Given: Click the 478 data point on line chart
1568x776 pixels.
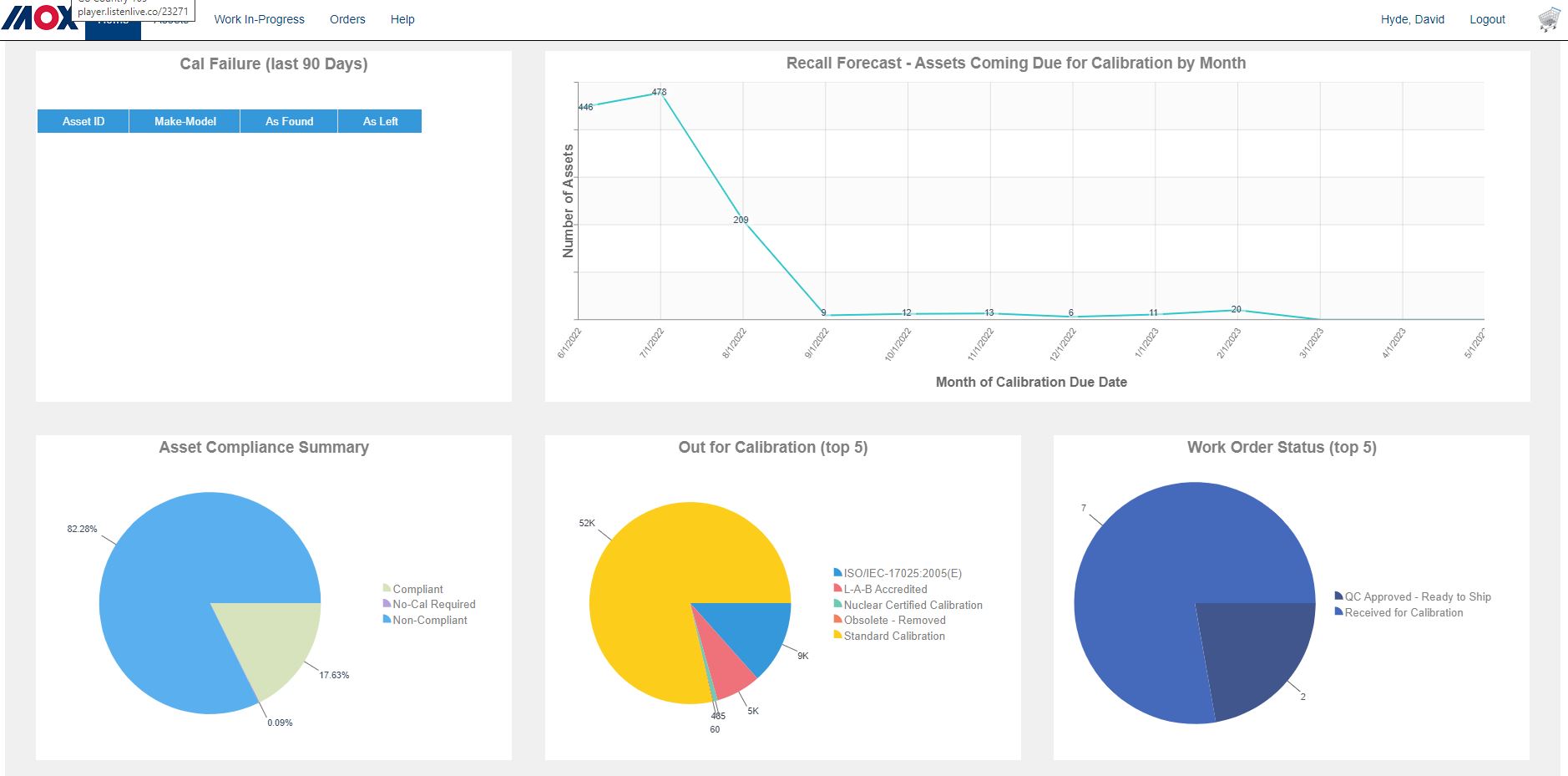Looking at the screenshot, I should coord(660,94).
